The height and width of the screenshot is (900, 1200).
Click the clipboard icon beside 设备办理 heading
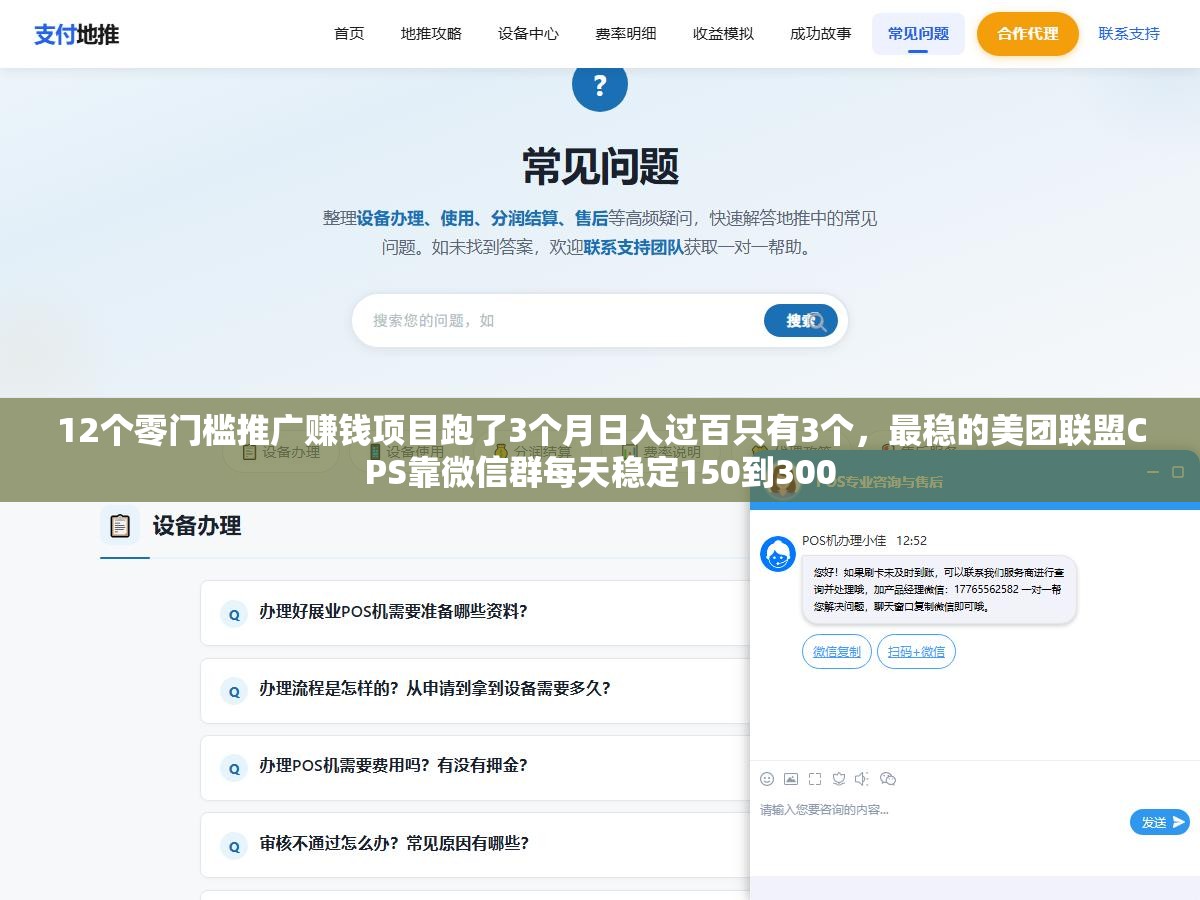coord(120,526)
